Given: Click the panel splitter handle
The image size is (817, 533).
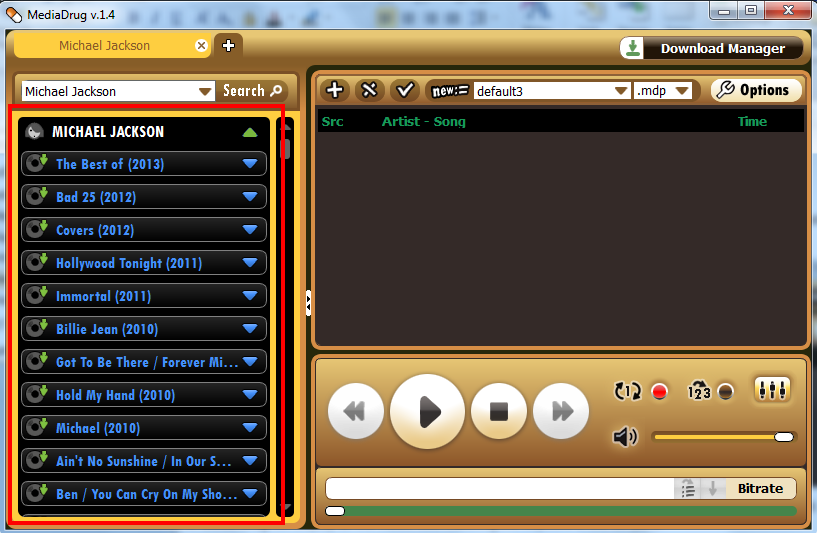Looking at the screenshot, I should pos(308,303).
